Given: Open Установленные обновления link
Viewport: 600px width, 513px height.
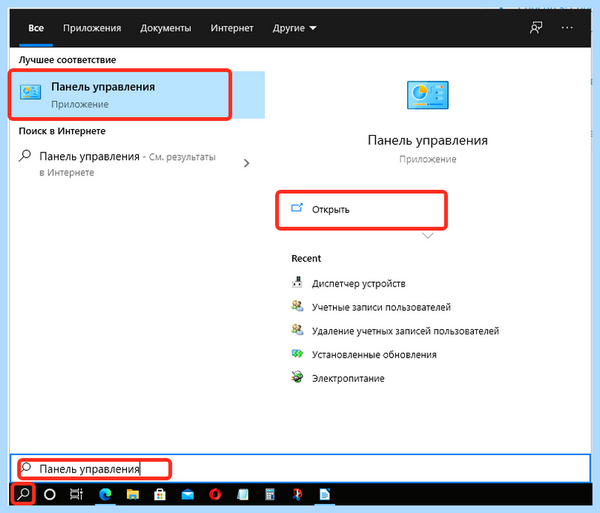Looking at the screenshot, I should (x=374, y=355).
